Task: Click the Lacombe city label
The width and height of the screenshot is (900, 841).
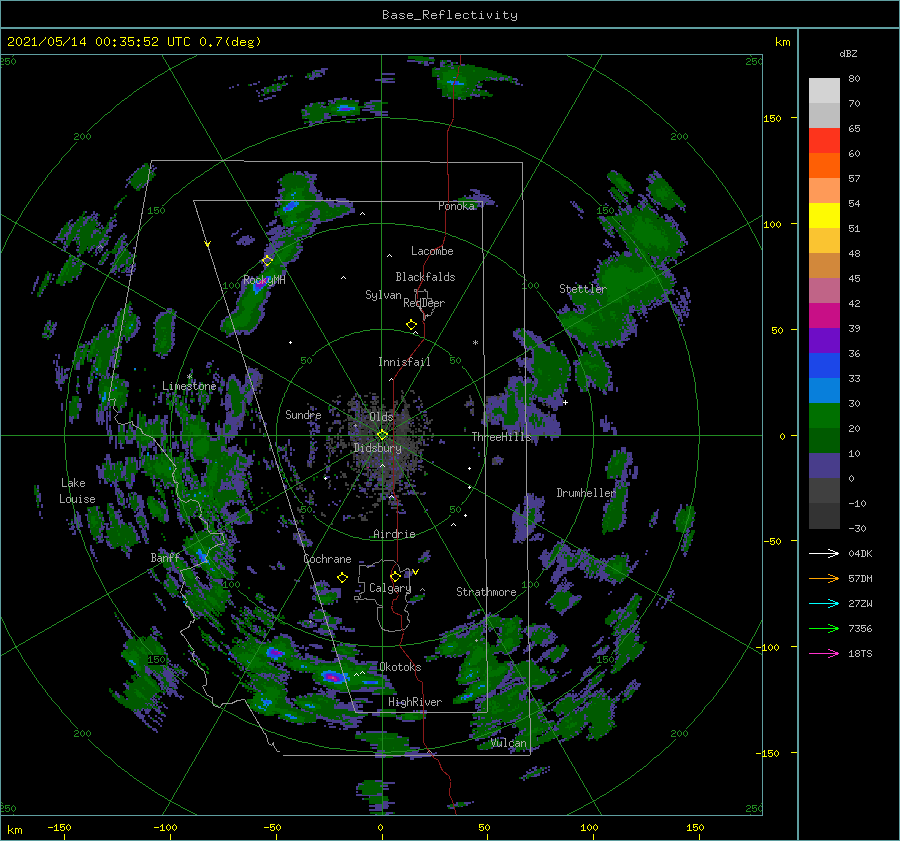Action: click(x=432, y=251)
